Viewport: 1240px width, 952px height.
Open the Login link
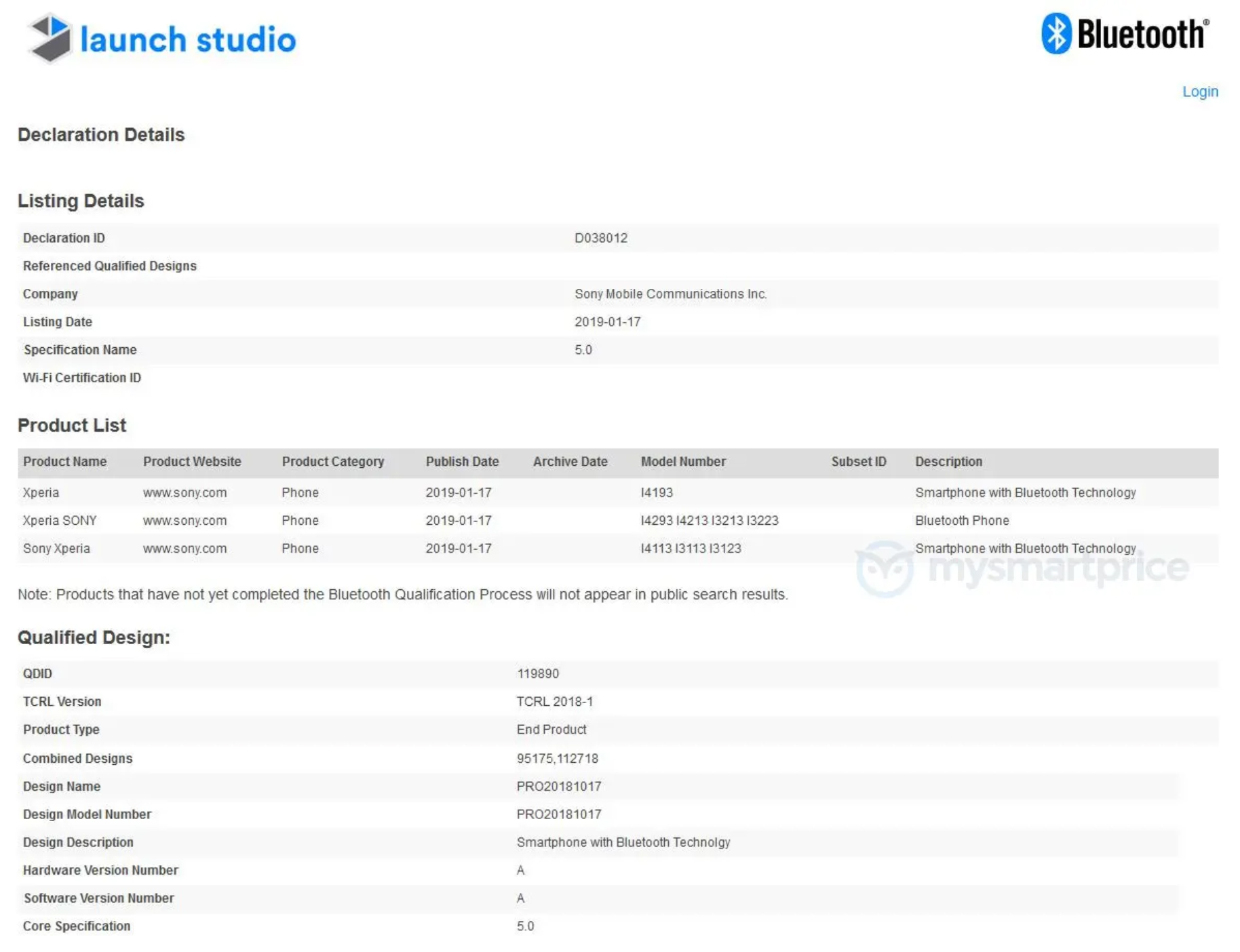coord(1199,92)
